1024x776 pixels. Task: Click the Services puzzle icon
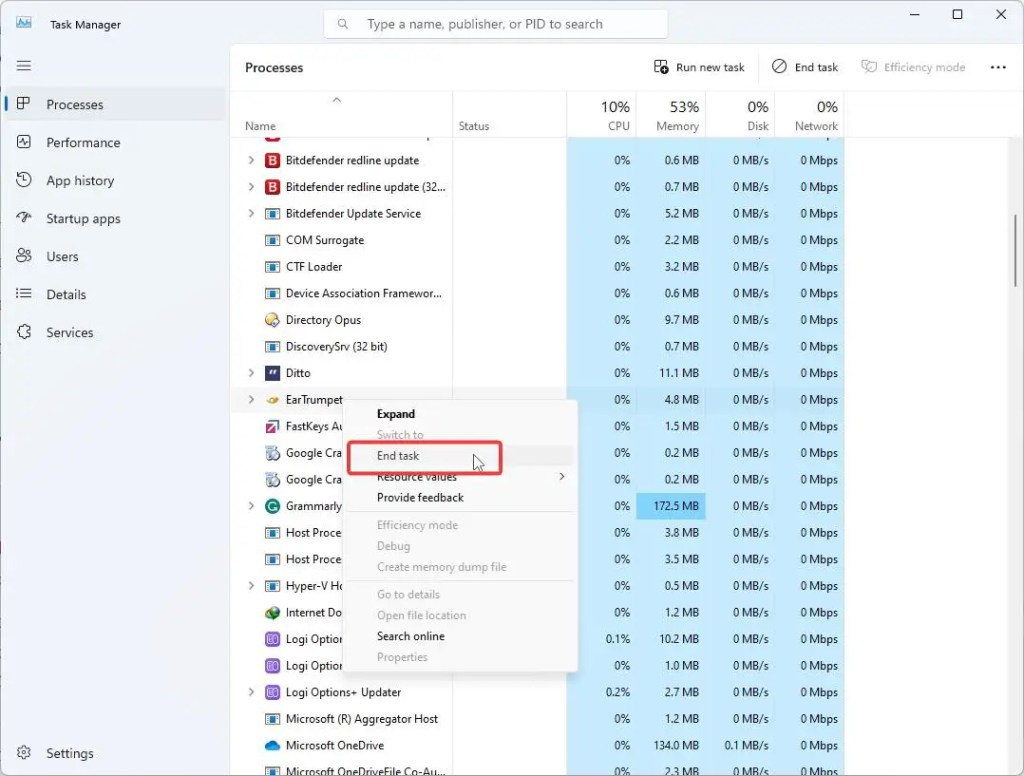[24, 331]
